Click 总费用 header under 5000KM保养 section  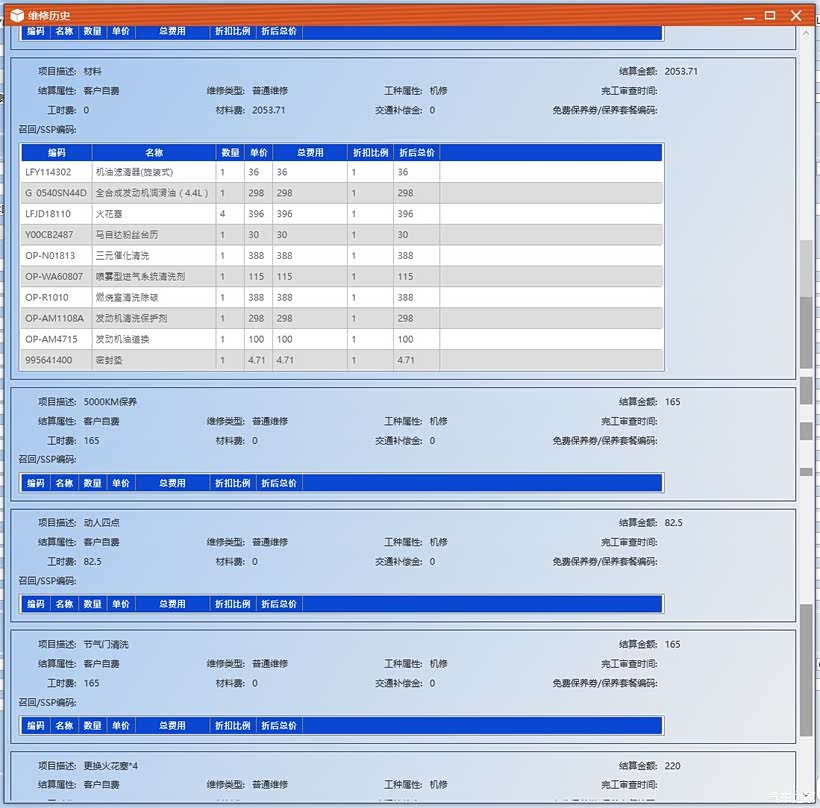(172, 483)
